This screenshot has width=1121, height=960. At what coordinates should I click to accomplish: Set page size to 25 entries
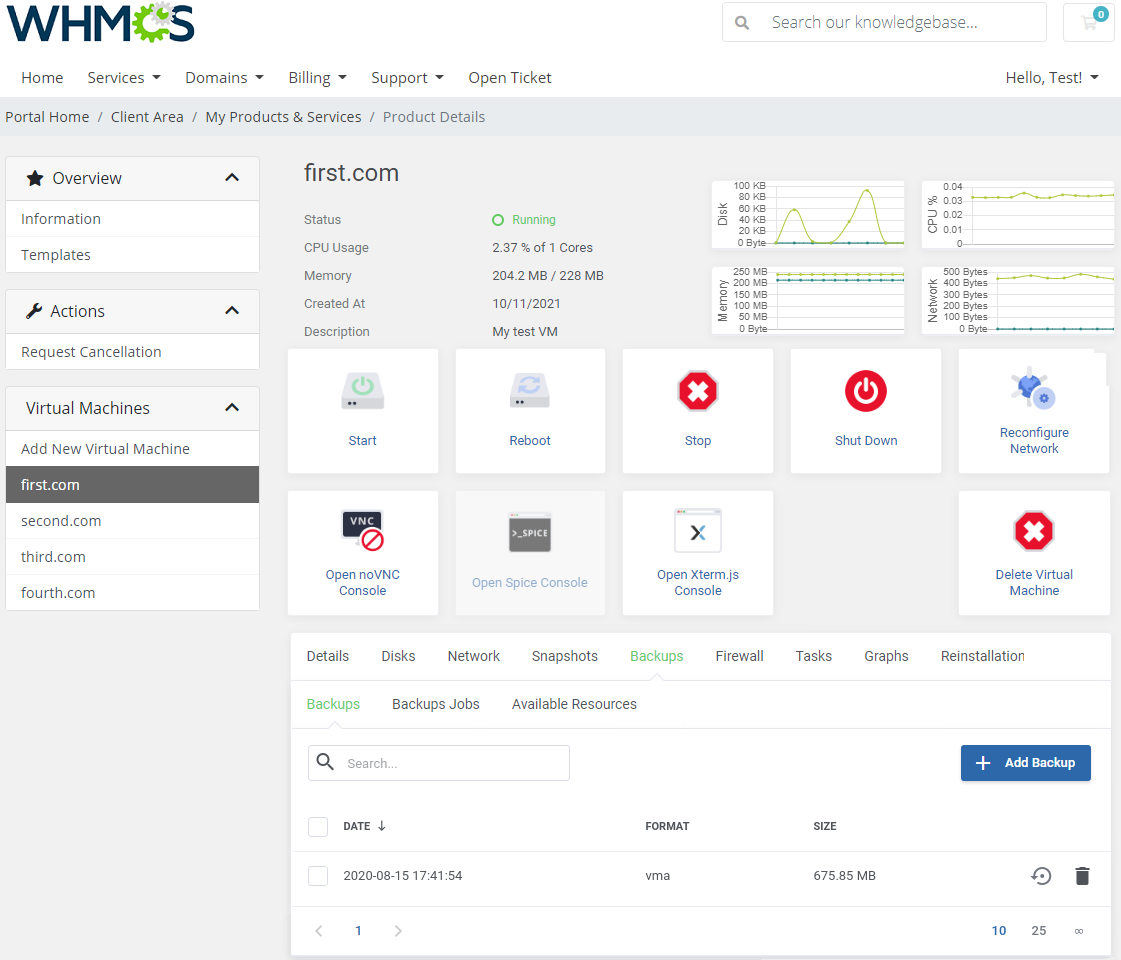point(1038,931)
